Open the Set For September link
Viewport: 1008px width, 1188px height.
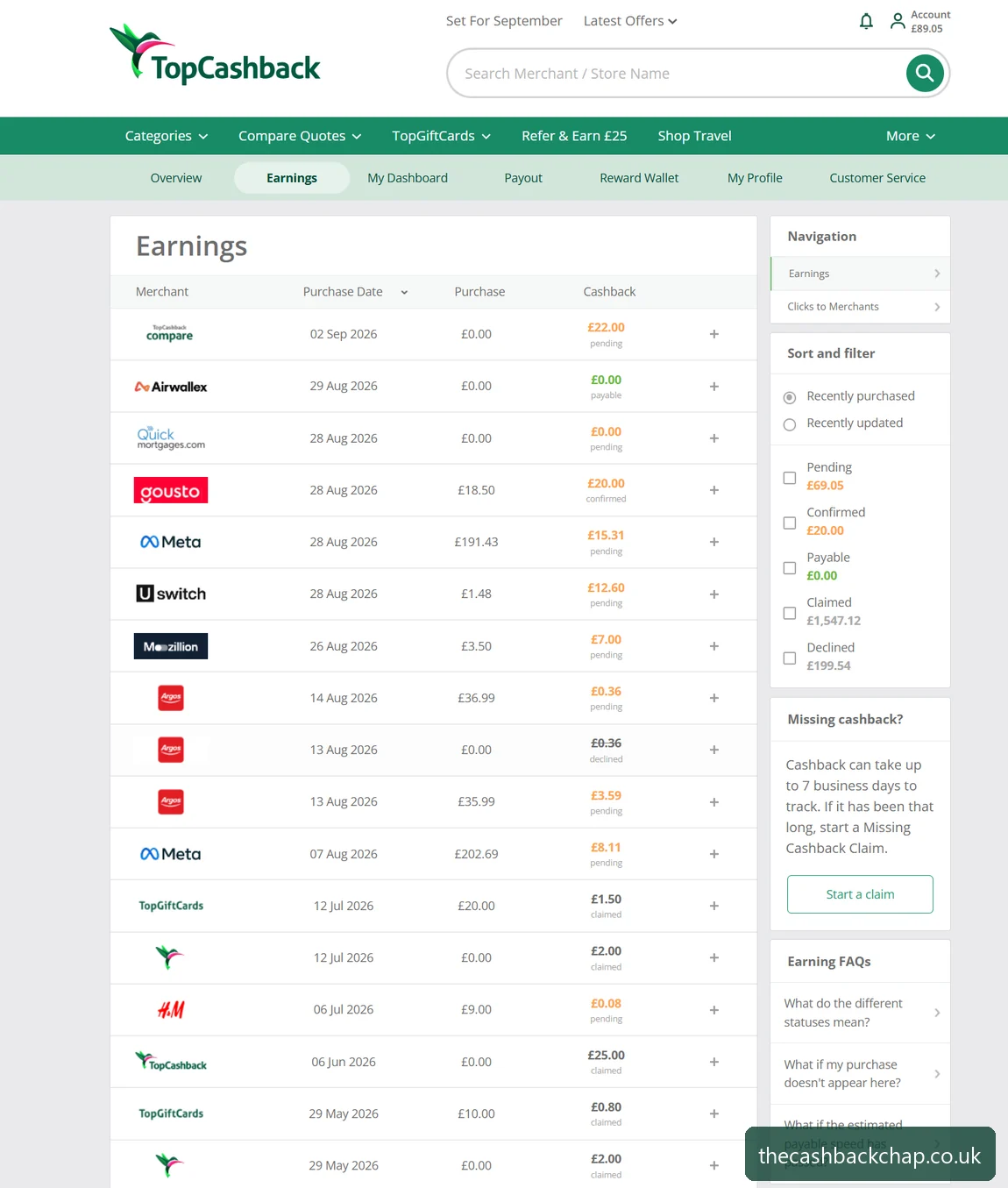[x=504, y=21]
